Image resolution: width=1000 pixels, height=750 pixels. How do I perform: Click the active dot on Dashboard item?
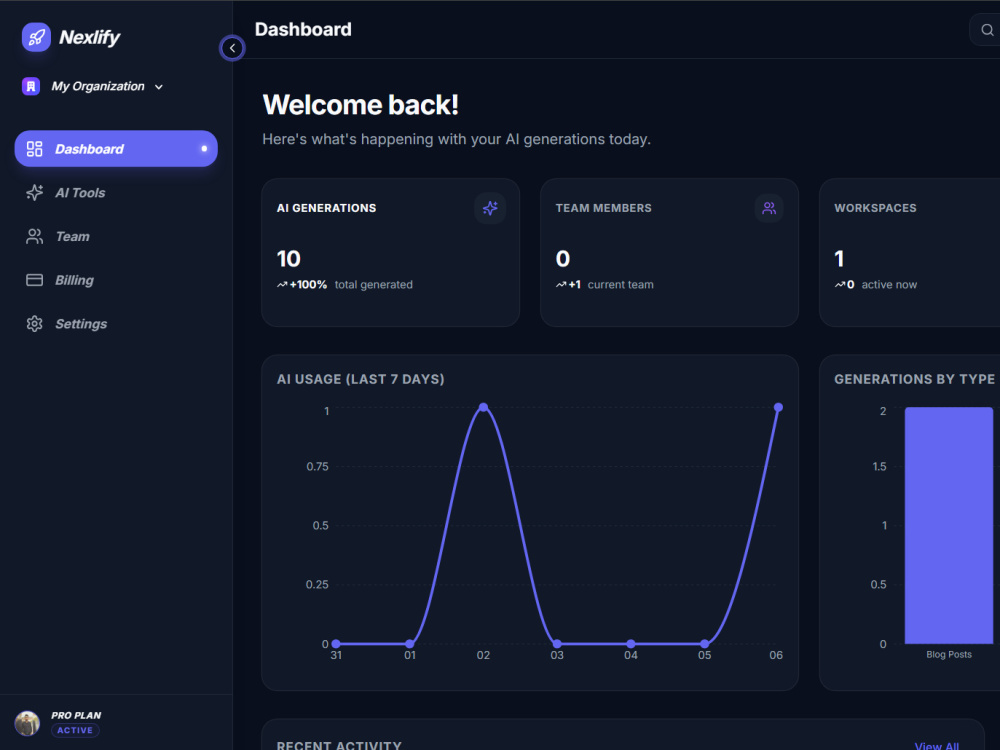(x=204, y=149)
